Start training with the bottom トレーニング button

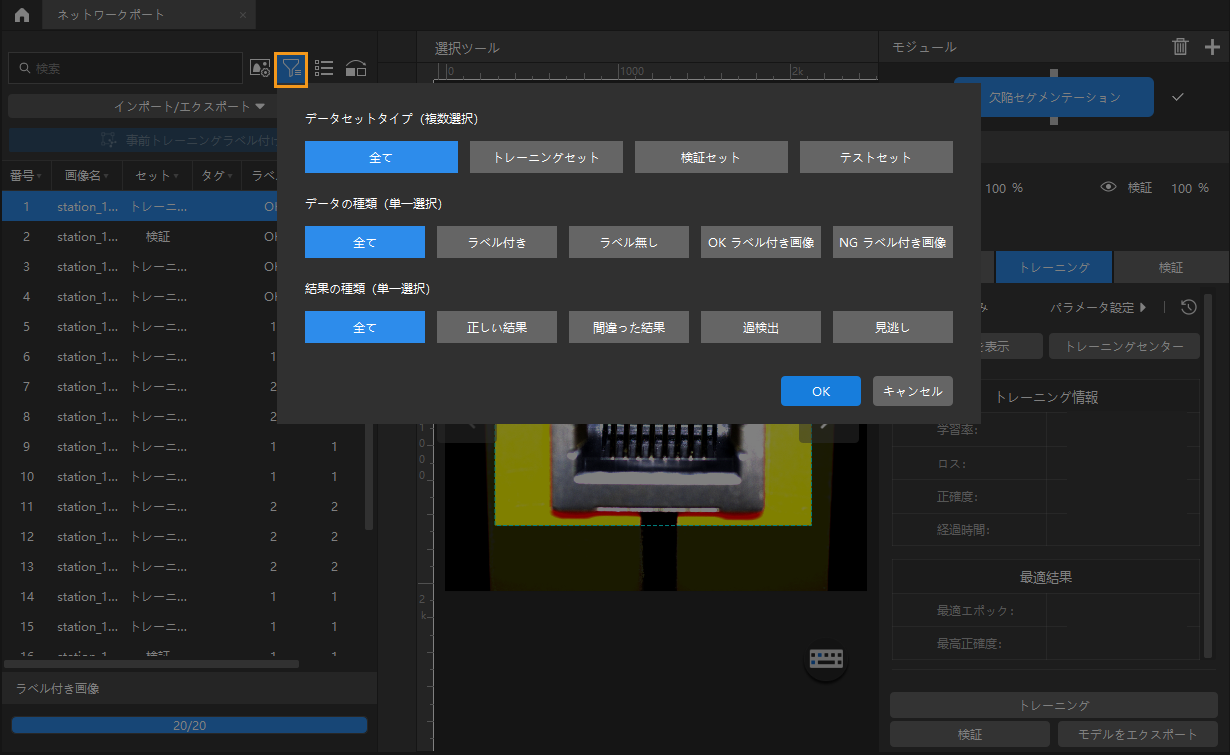point(1054,705)
